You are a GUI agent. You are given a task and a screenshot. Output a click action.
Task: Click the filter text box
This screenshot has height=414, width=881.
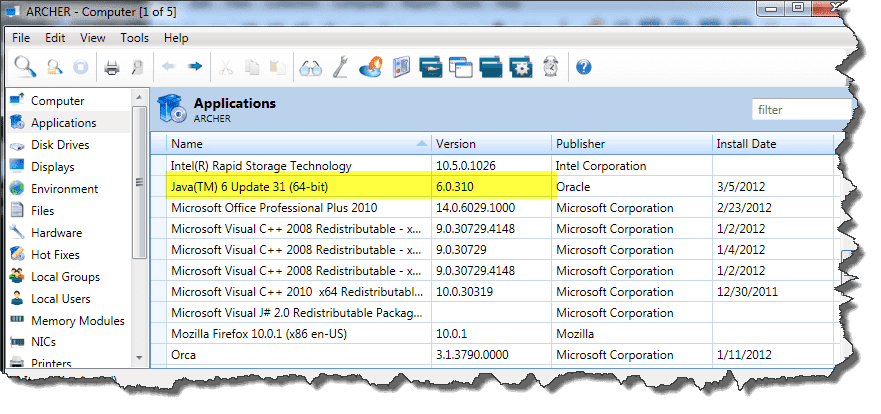point(802,110)
